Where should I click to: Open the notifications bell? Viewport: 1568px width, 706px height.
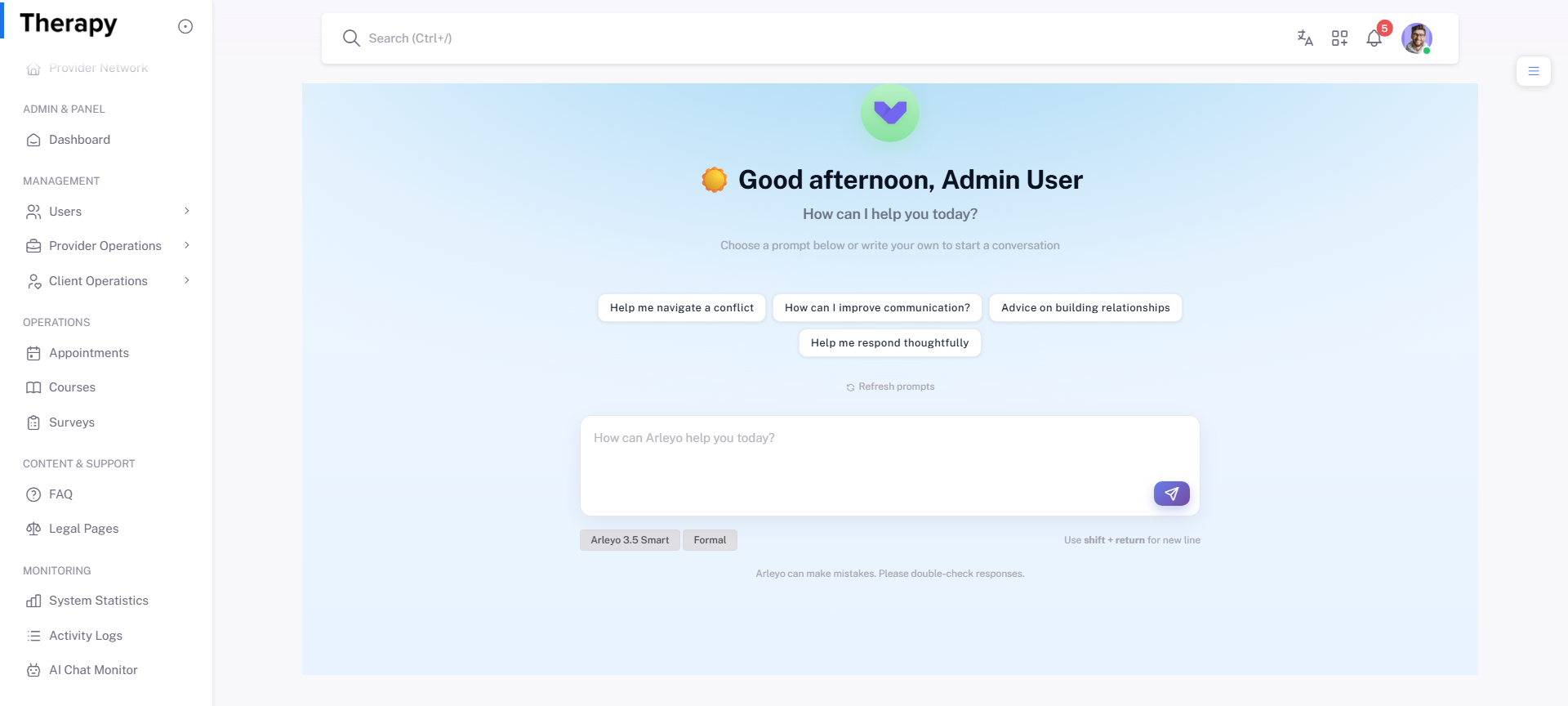click(1374, 38)
